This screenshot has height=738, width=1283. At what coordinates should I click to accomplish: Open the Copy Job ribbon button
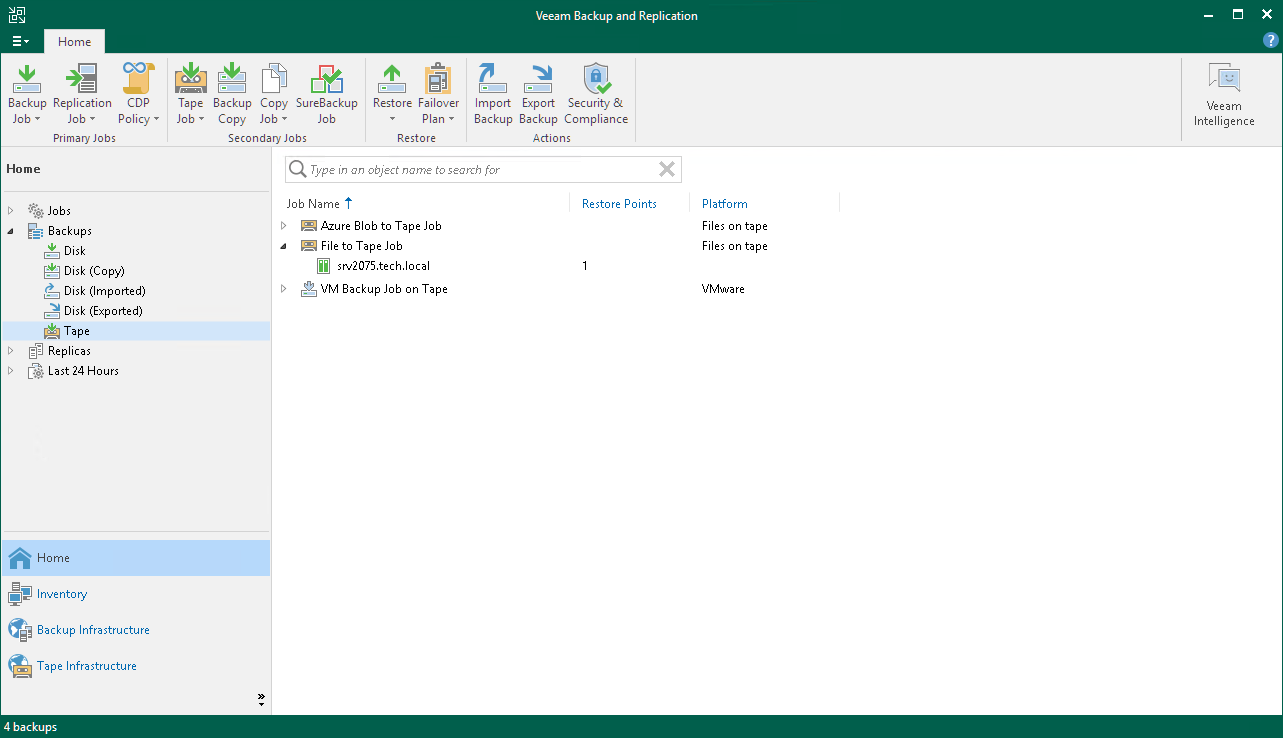[274, 94]
